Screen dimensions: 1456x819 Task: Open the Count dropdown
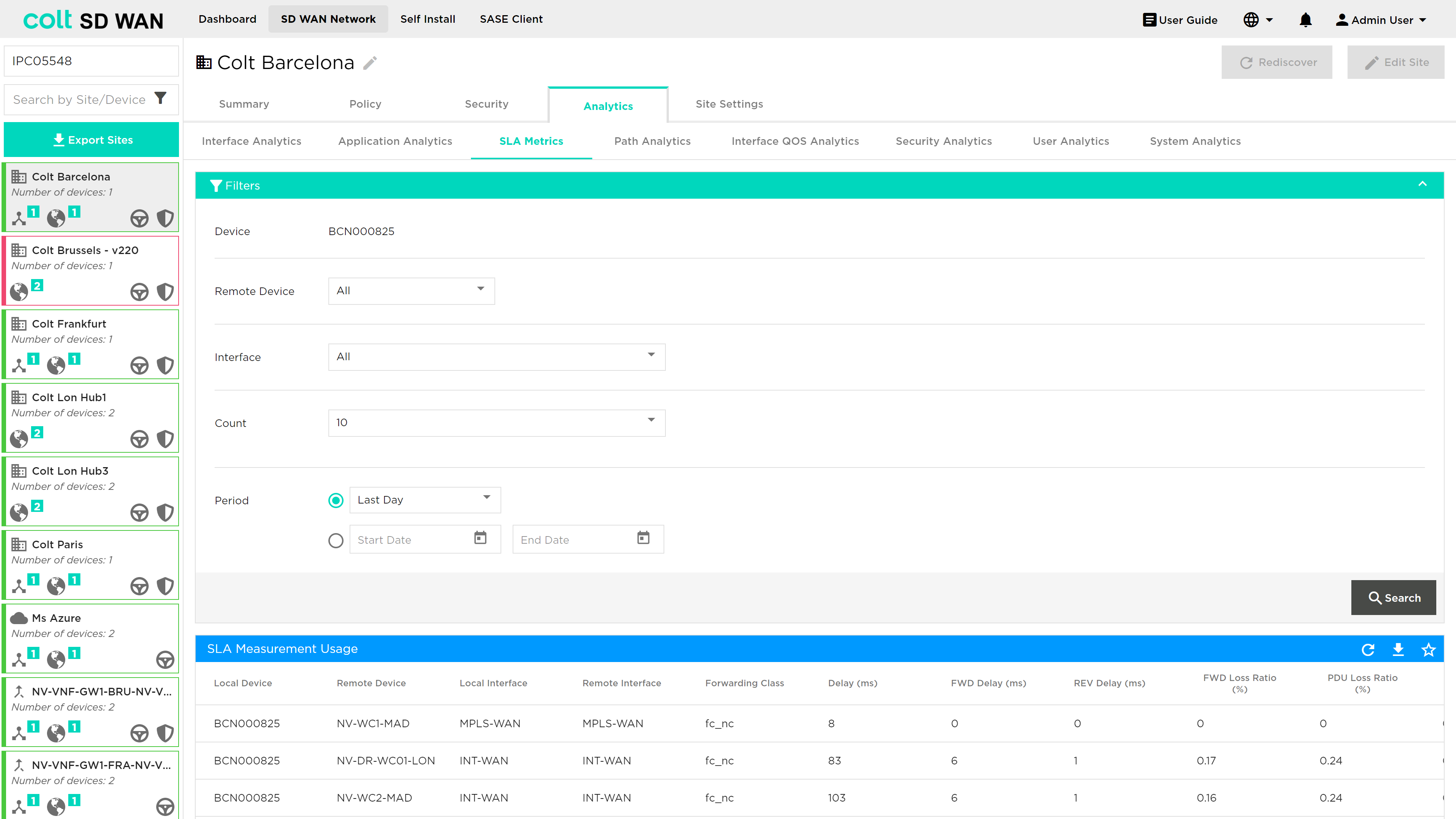pyautogui.click(x=497, y=423)
